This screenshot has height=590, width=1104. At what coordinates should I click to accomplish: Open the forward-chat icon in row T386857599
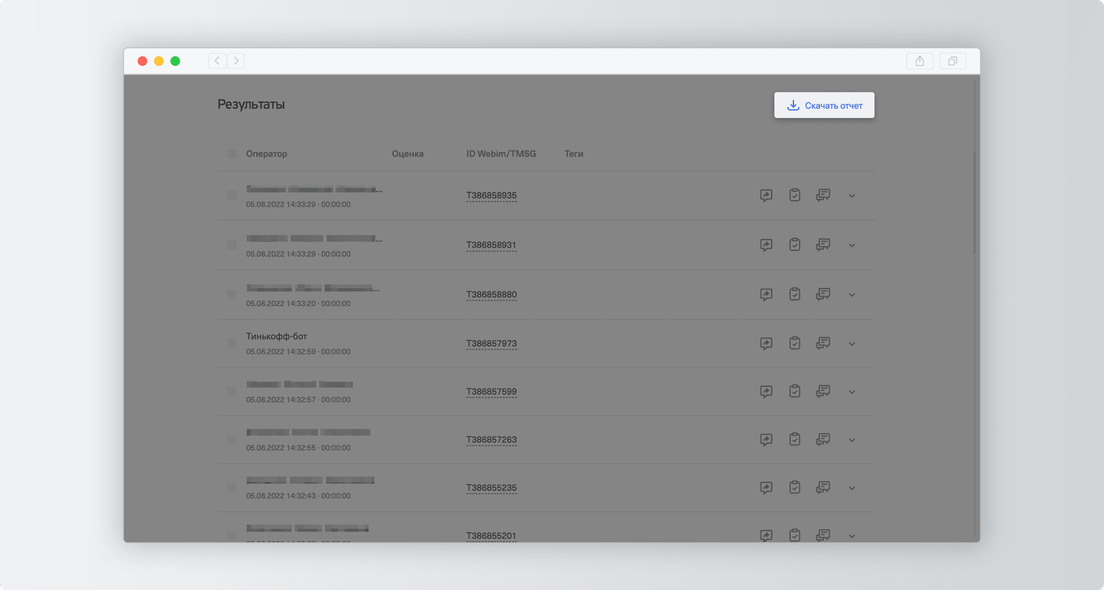tap(766, 391)
